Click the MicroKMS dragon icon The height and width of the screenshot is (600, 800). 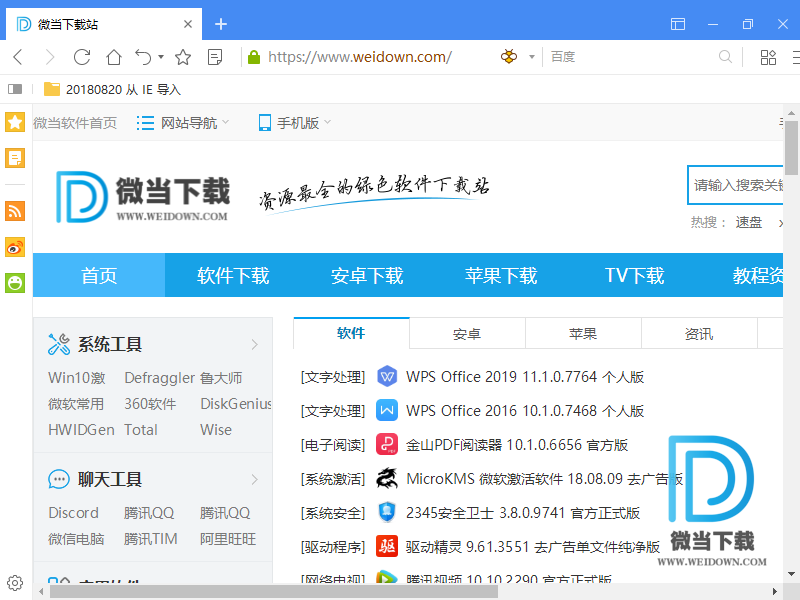tap(387, 479)
